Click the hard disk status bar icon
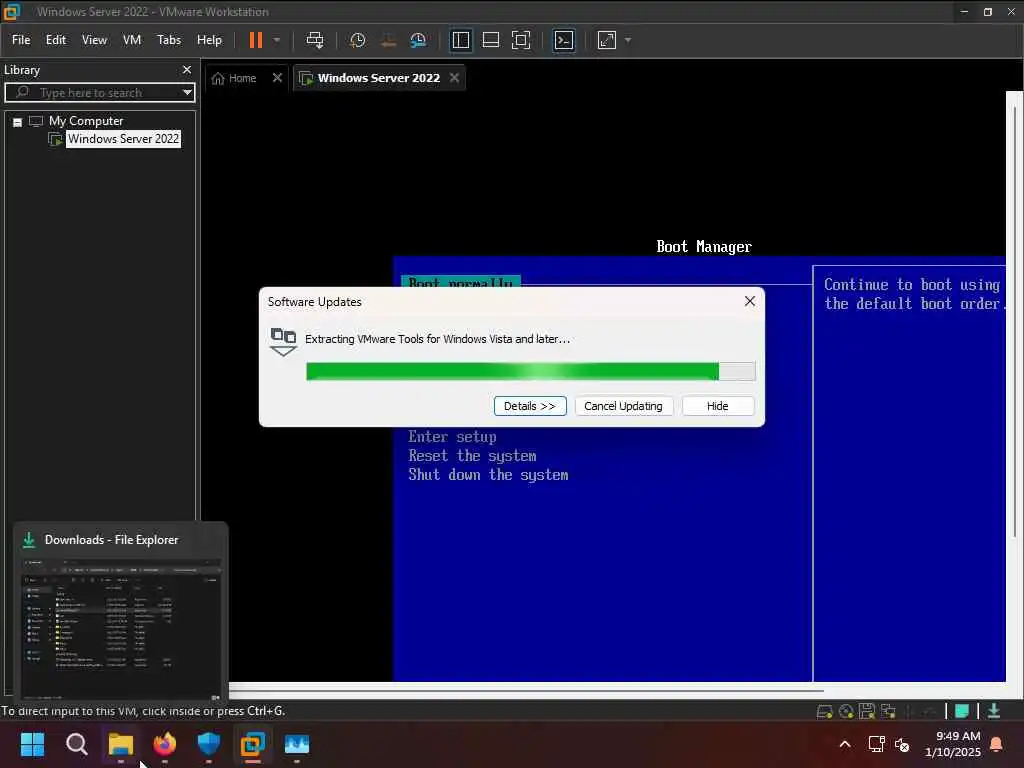 pyautogui.click(x=824, y=711)
